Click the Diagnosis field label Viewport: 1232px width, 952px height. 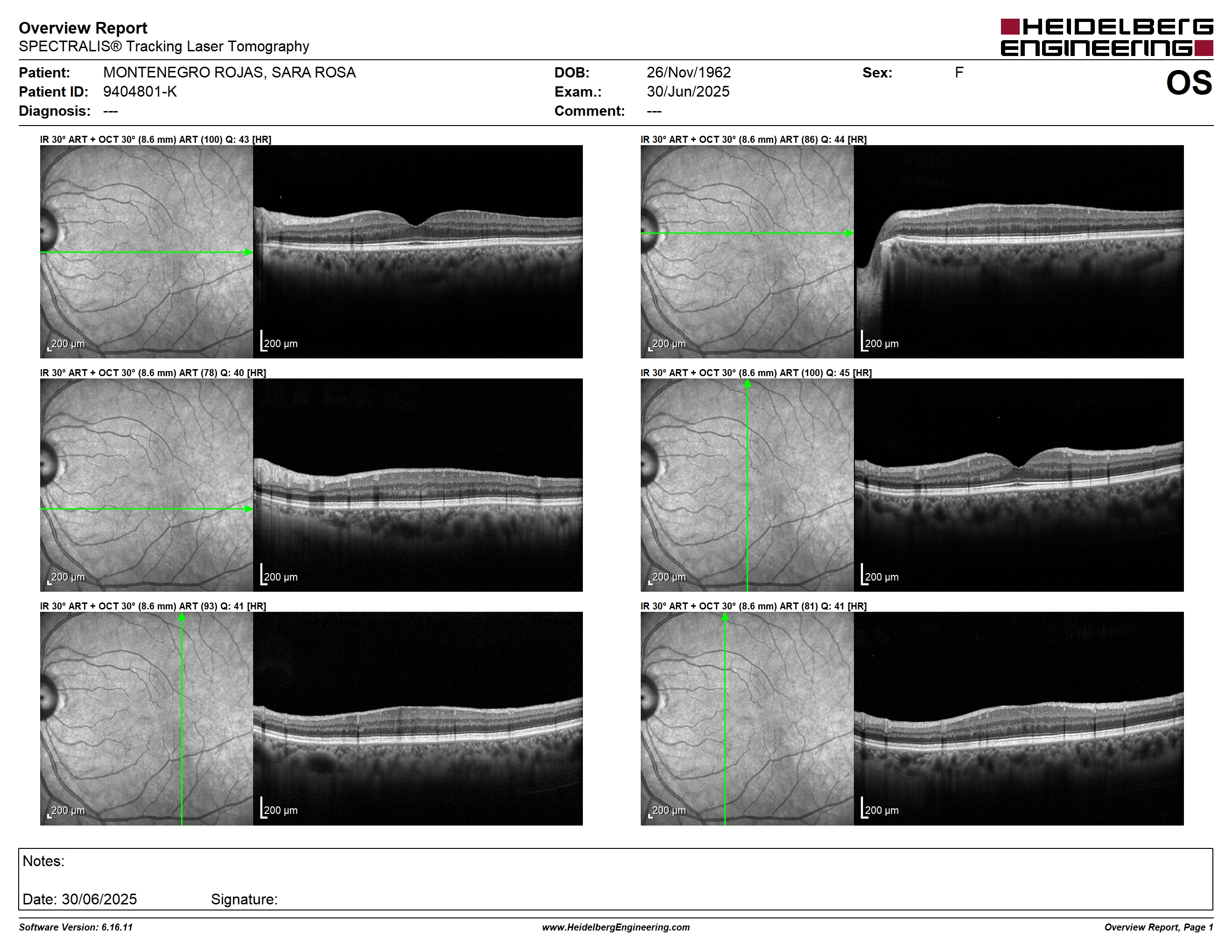coord(54,111)
